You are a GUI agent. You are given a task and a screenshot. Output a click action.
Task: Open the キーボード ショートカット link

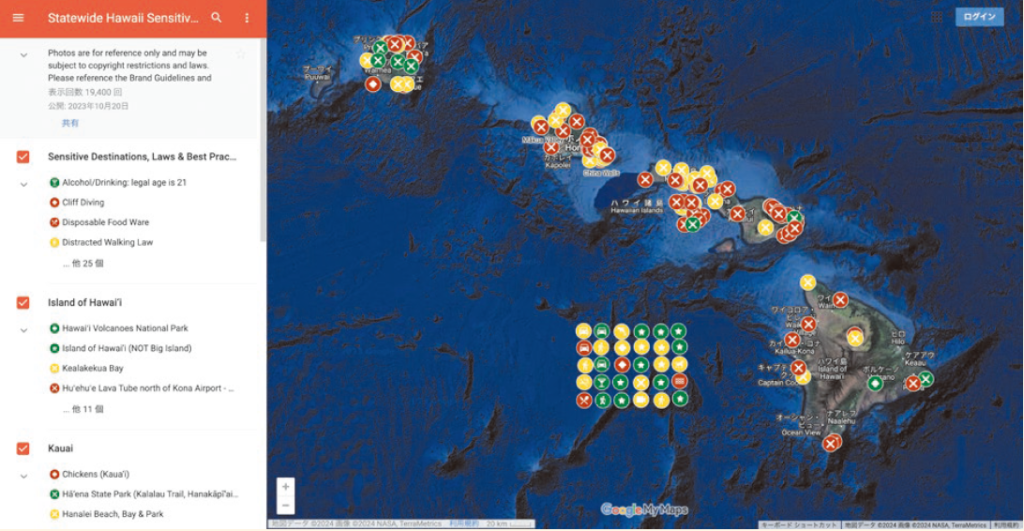pyautogui.click(x=799, y=525)
